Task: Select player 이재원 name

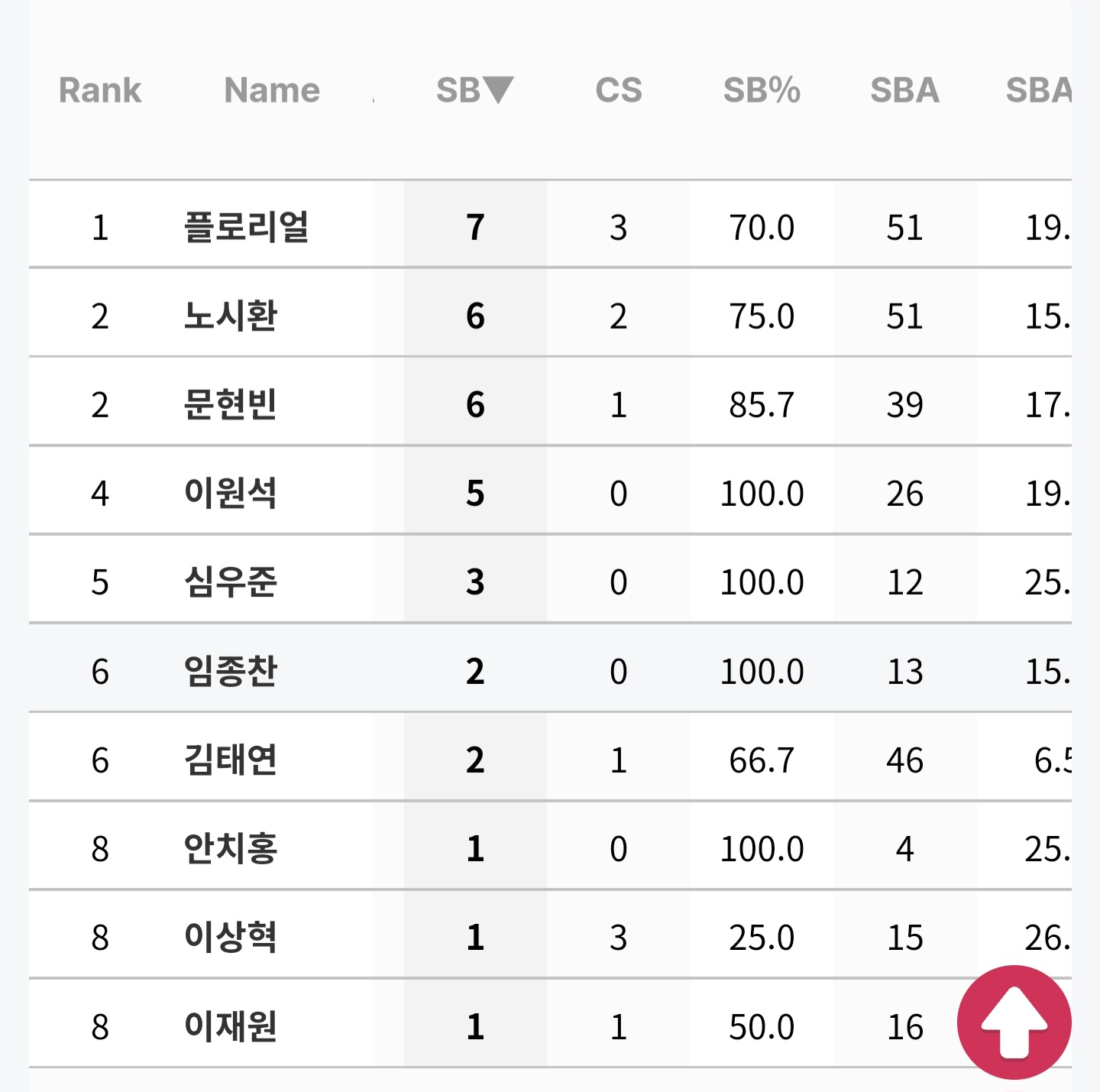Action: click(231, 1026)
